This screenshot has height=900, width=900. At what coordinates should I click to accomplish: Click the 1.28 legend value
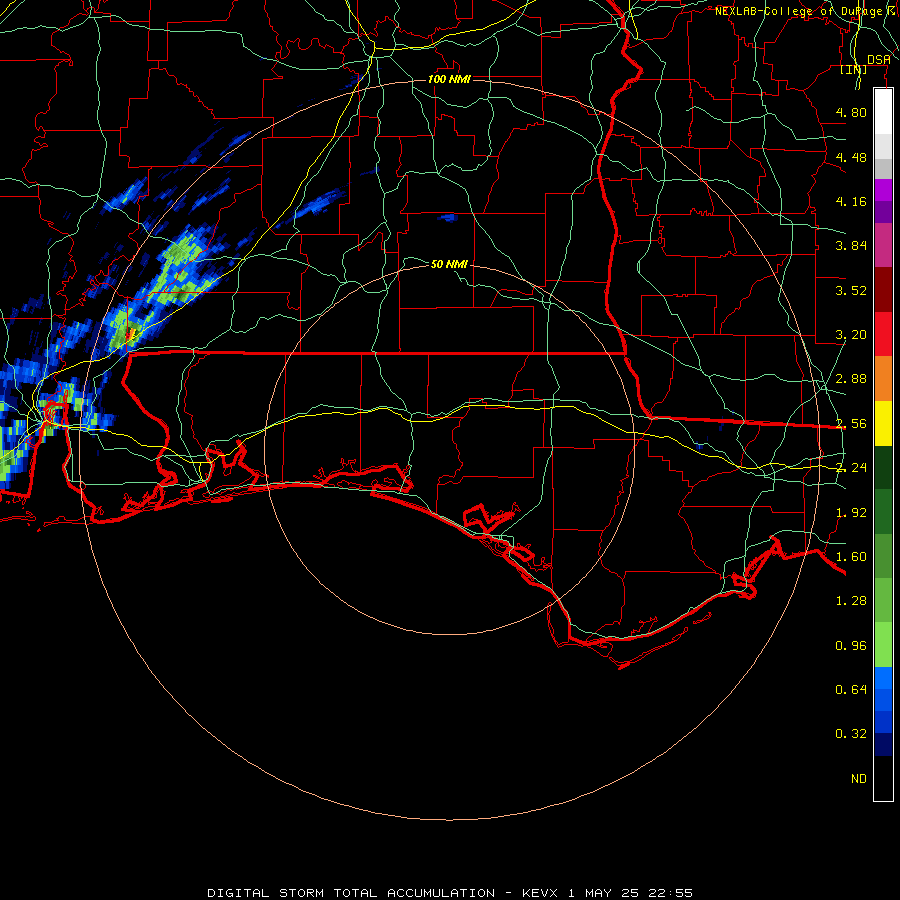coord(851,601)
